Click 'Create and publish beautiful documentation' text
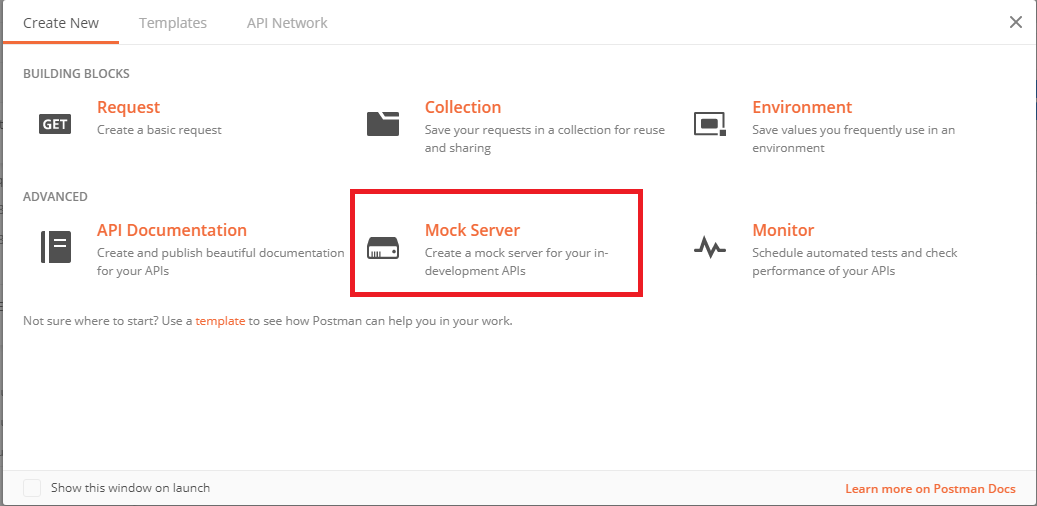The width and height of the screenshot is (1037, 506). 221,262
